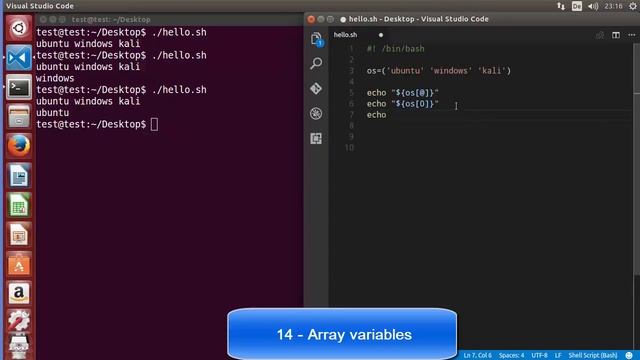The width and height of the screenshot is (640, 360).
Task: Open LibreOffice Calc from the launcher
Action: click(18, 205)
